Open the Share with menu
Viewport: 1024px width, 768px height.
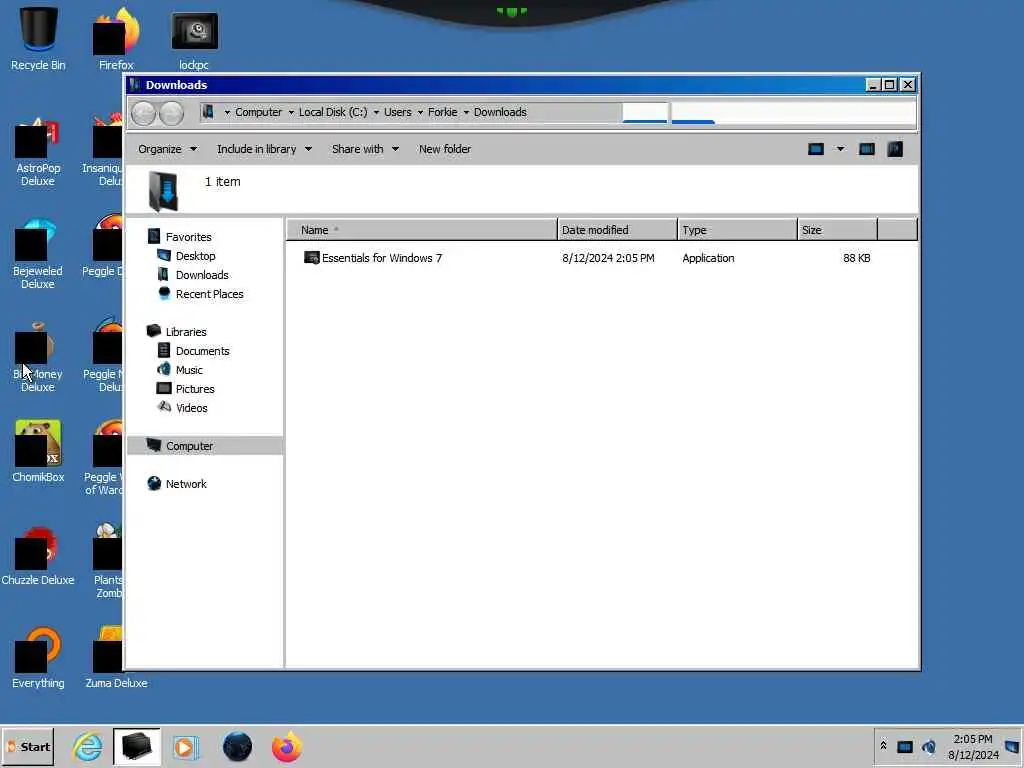click(365, 149)
